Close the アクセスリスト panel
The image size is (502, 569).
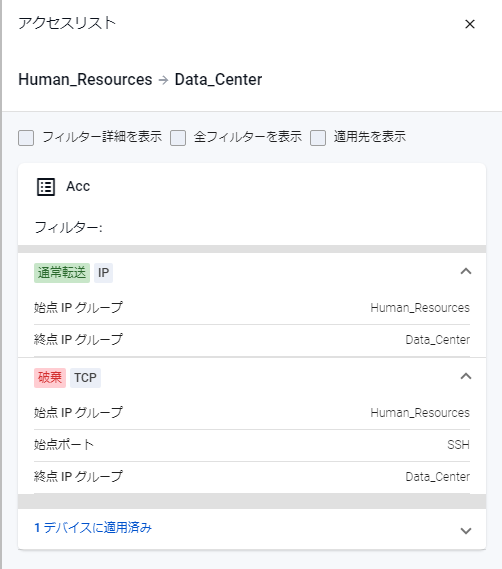tap(470, 24)
